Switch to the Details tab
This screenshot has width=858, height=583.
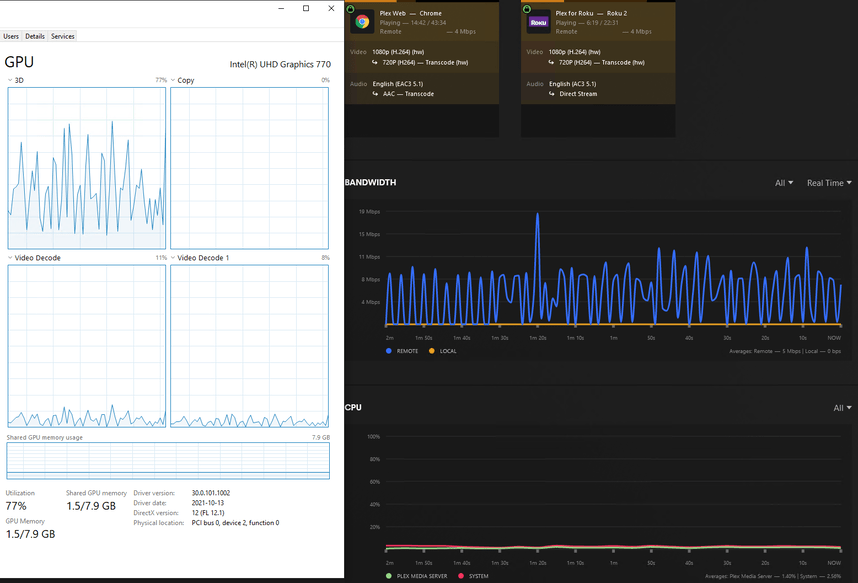pyautogui.click(x=35, y=36)
